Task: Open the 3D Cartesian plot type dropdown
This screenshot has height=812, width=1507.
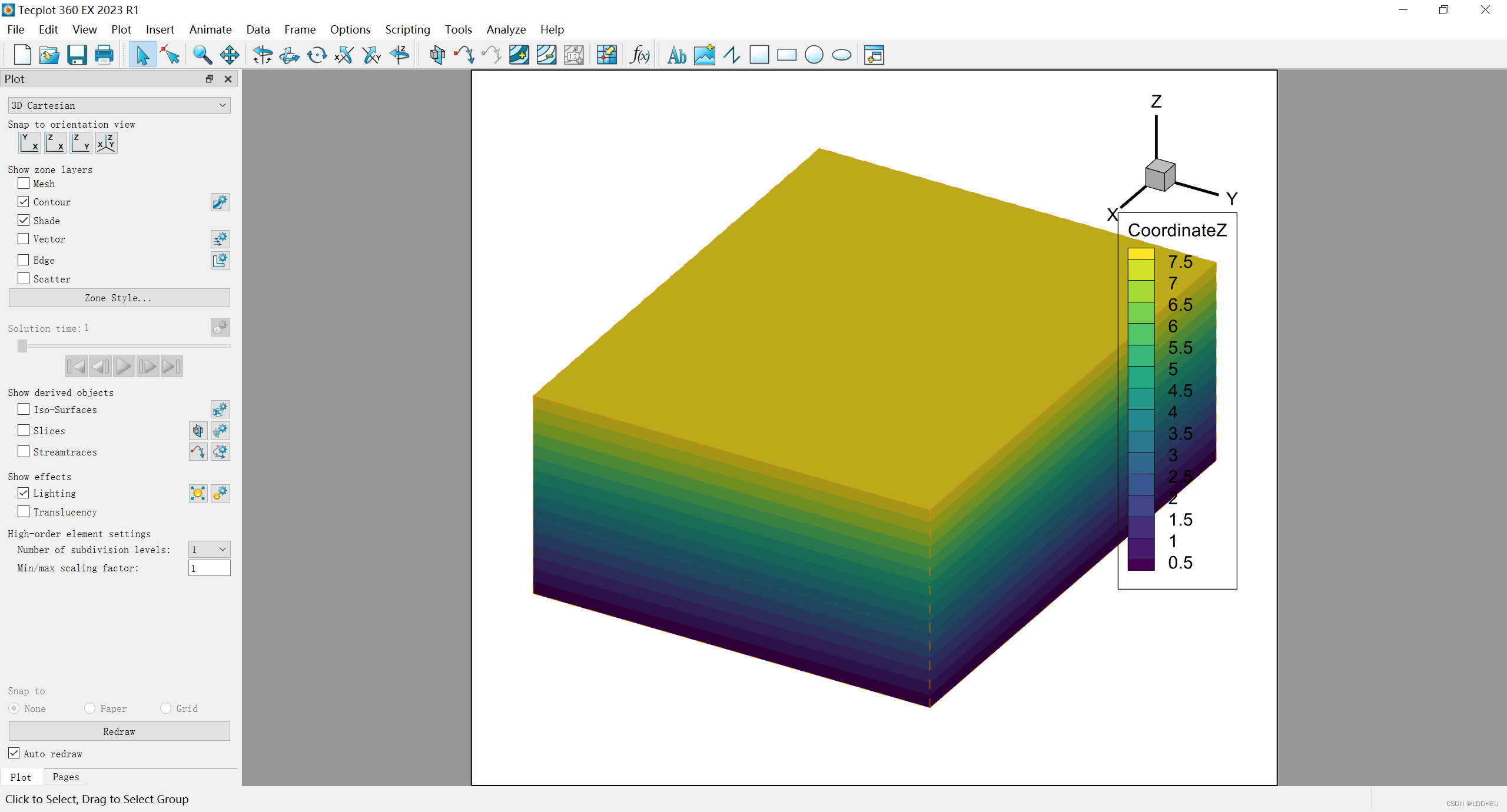Action: point(119,105)
